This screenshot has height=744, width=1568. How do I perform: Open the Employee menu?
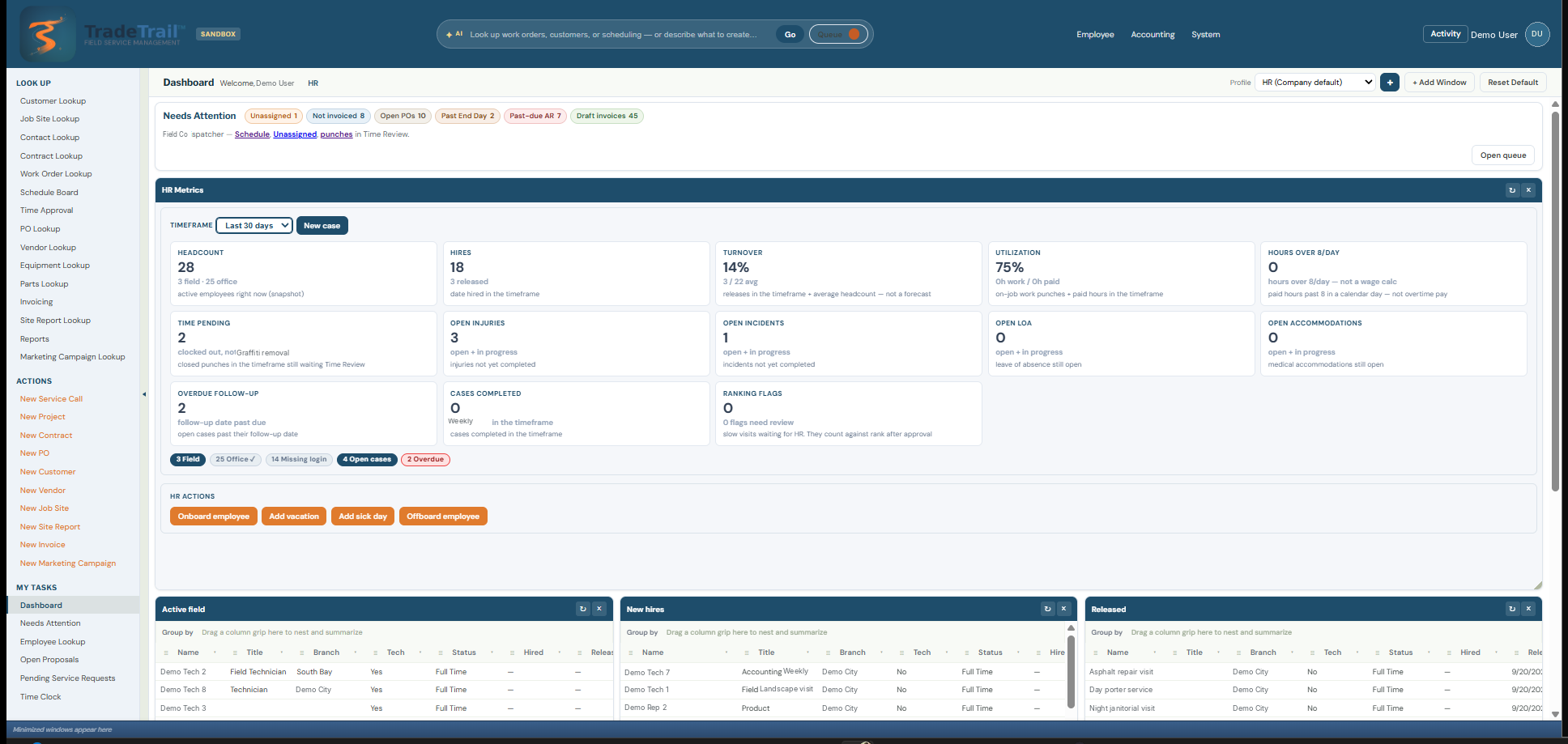pos(1095,35)
